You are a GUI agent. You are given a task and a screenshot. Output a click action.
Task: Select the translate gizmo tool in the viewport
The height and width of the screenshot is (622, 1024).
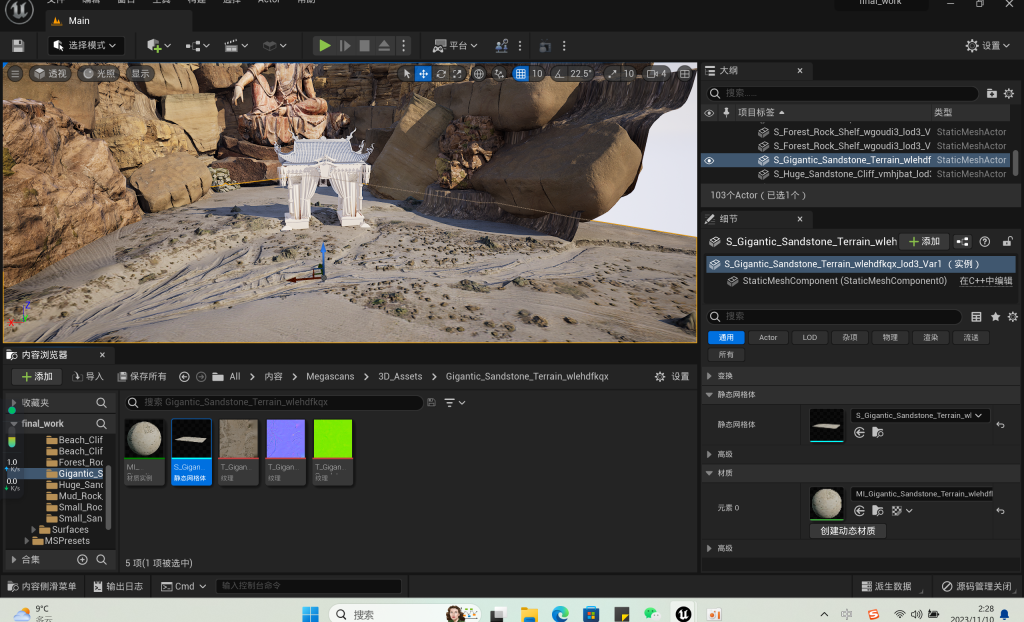click(423, 74)
